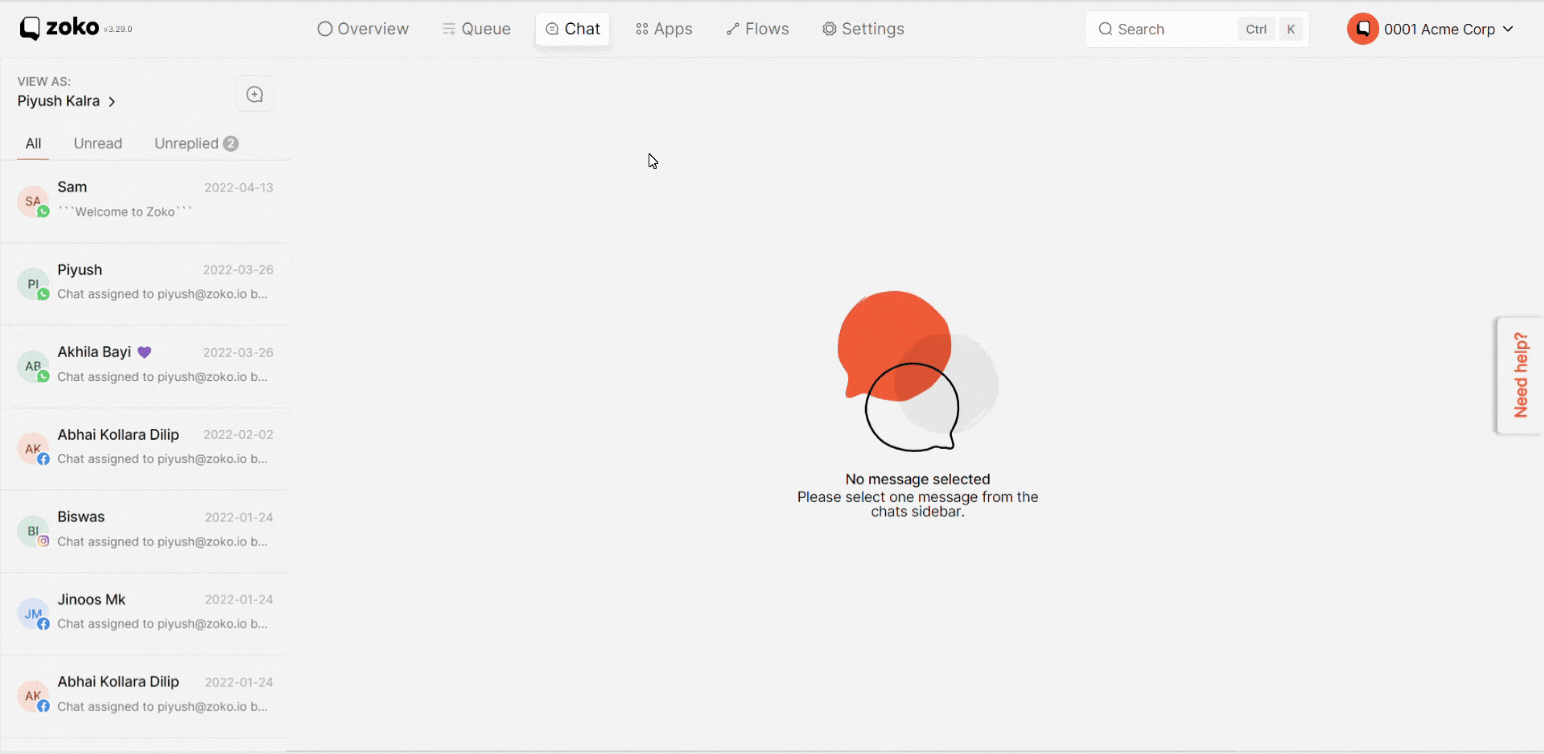Click the Settings gear icon

829,29
